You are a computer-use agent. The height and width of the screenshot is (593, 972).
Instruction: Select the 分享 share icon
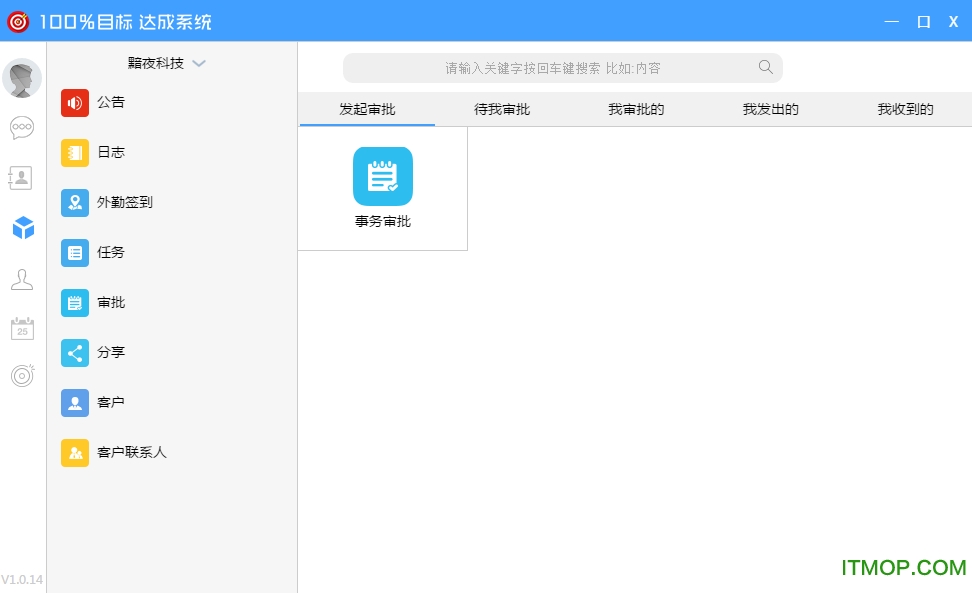click(75, 352)
